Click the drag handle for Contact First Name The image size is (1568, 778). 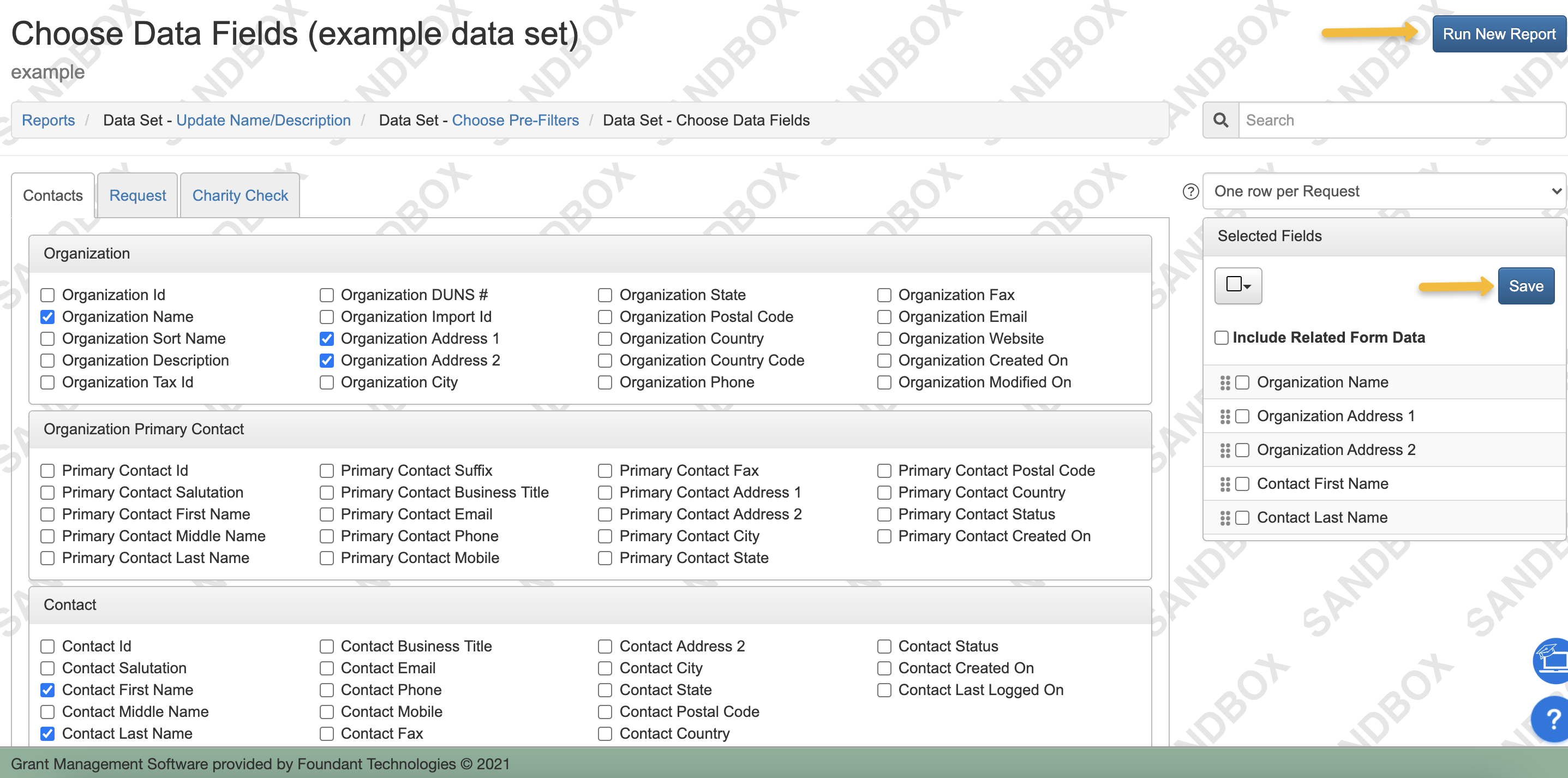(1225, 484)
